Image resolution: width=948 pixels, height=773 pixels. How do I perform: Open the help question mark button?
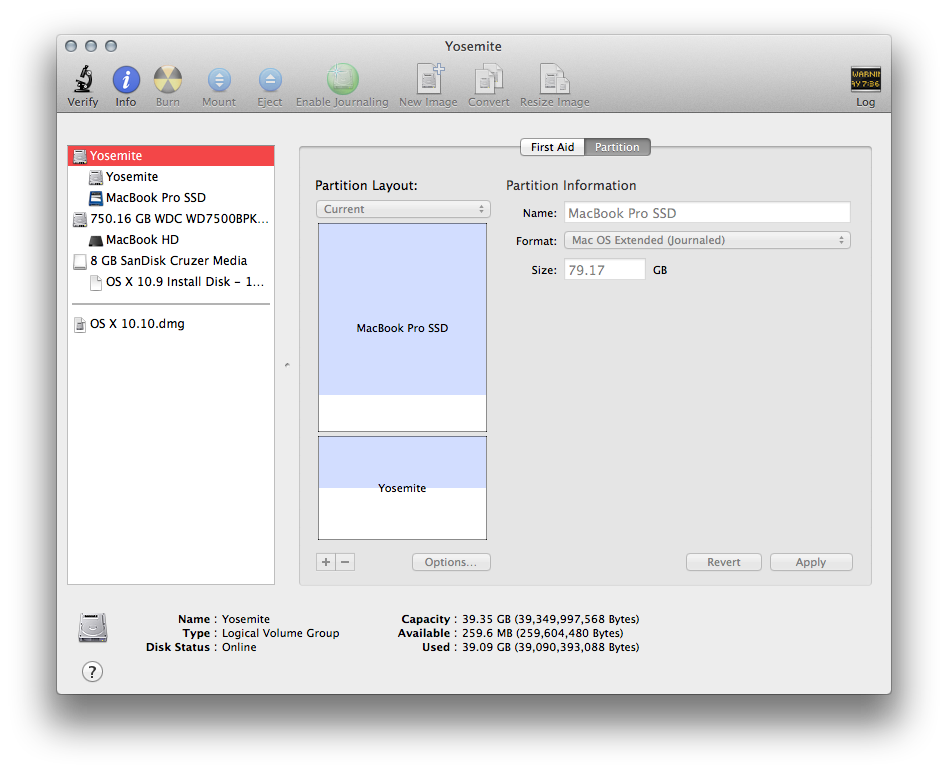(92, 671)
